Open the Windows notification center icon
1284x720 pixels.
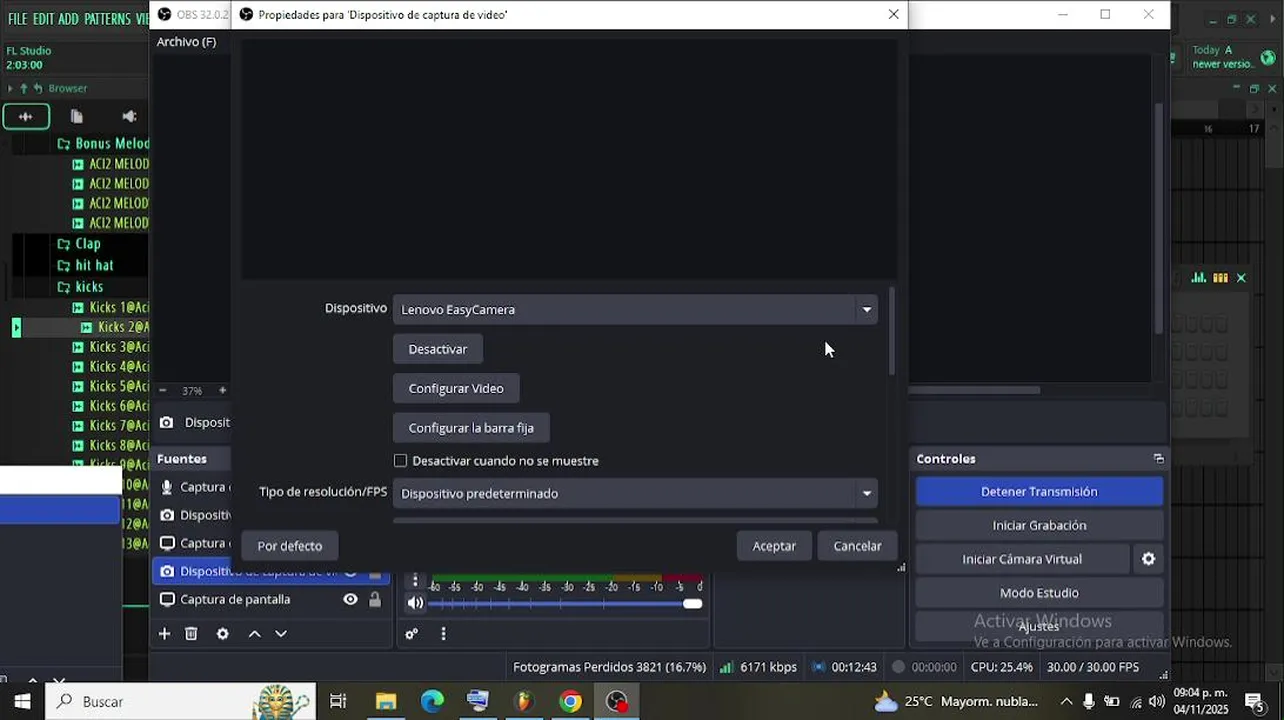1254,701
